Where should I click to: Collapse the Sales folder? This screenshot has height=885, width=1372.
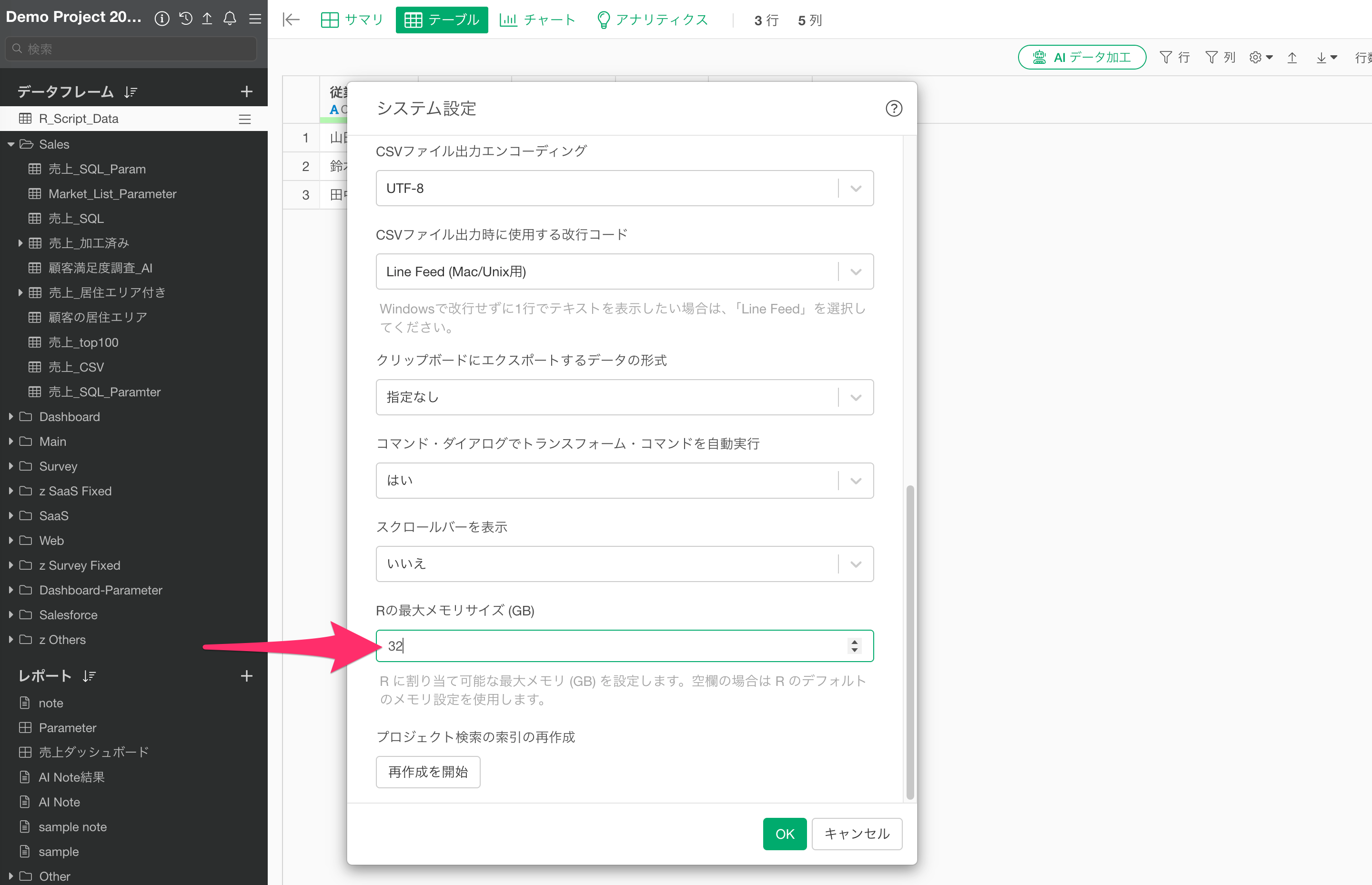[x=10, y=144]
